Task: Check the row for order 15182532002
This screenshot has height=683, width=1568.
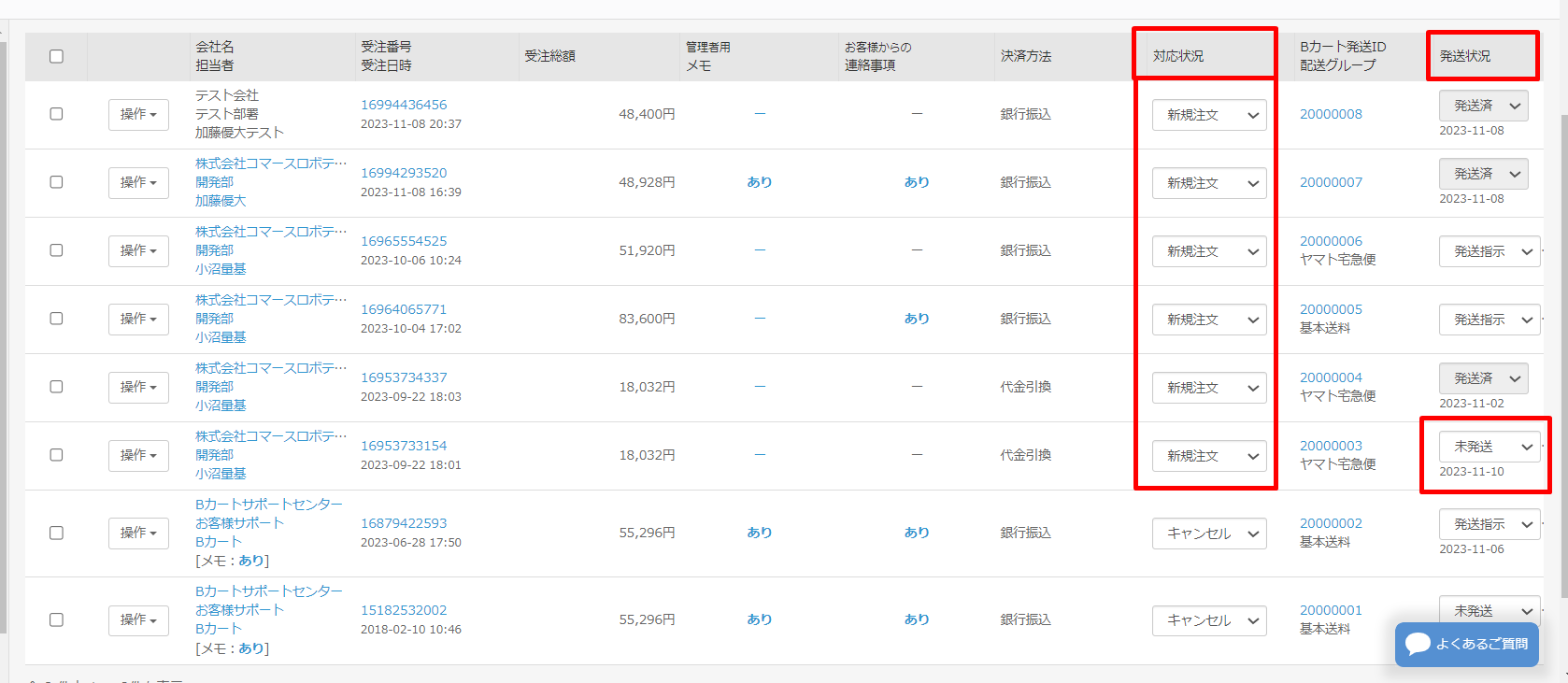Action: pyautogui.click(x=56, y=619)
